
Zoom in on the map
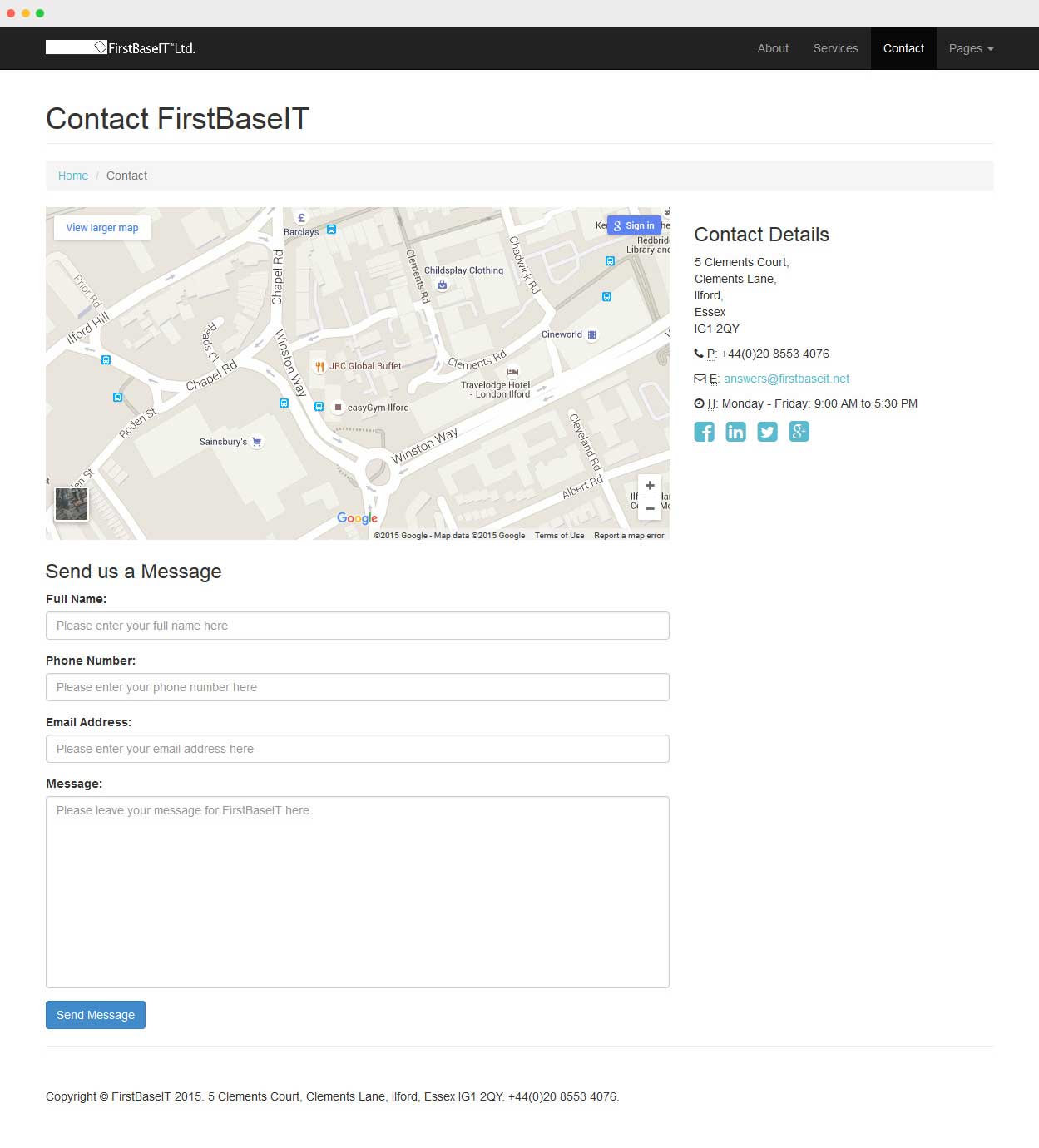tap(650, 486)
